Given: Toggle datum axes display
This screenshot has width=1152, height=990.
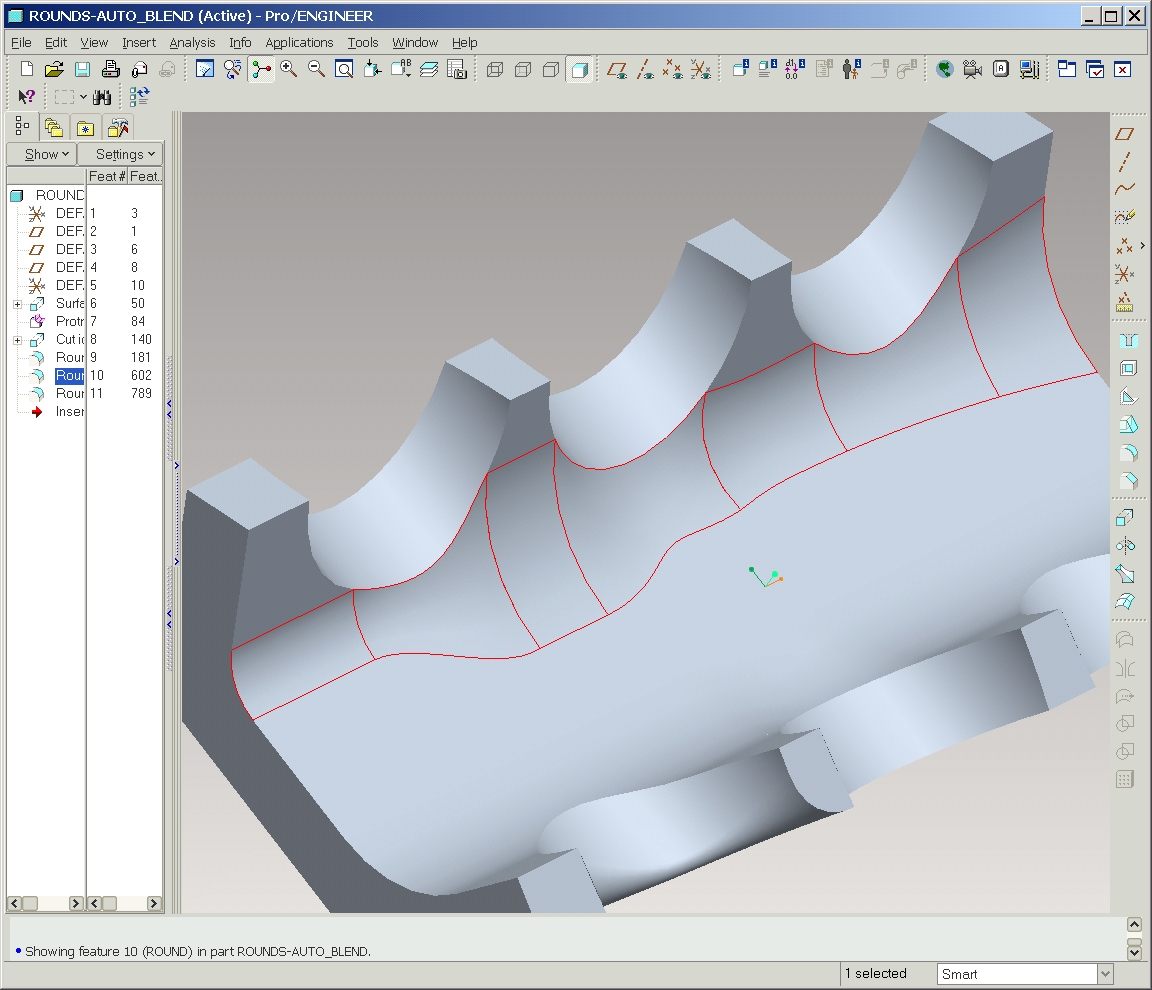Looking at the screenshot, I should (x=646, y=69).
